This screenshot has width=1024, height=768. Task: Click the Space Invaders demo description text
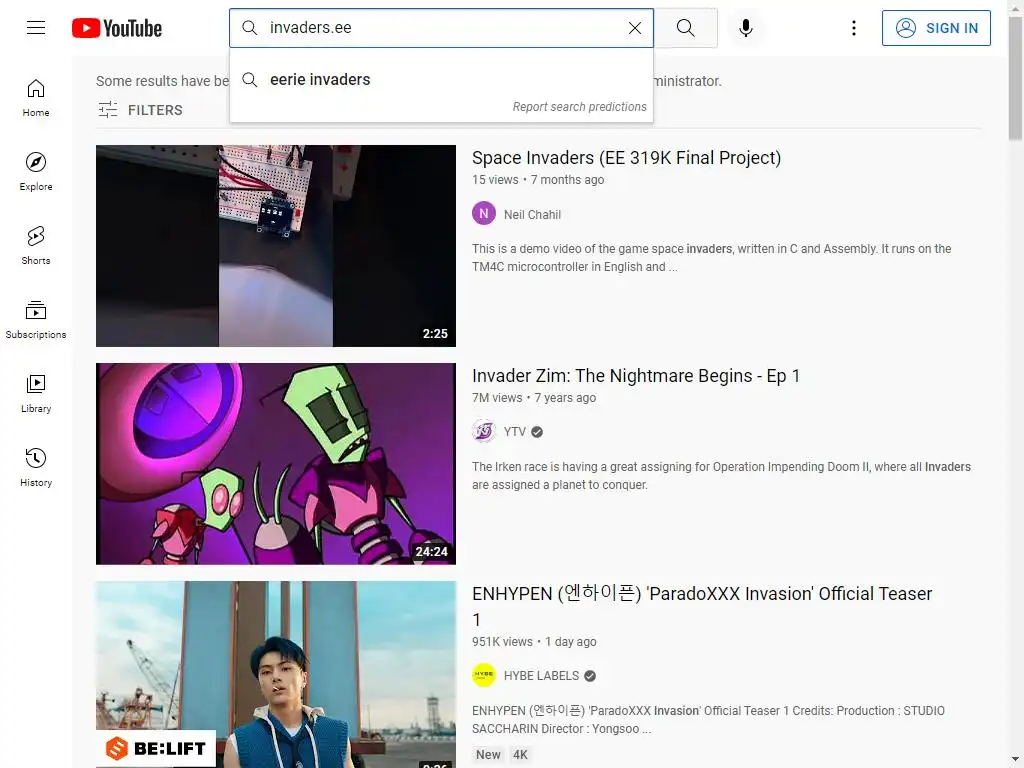click(x=712, y=258)
